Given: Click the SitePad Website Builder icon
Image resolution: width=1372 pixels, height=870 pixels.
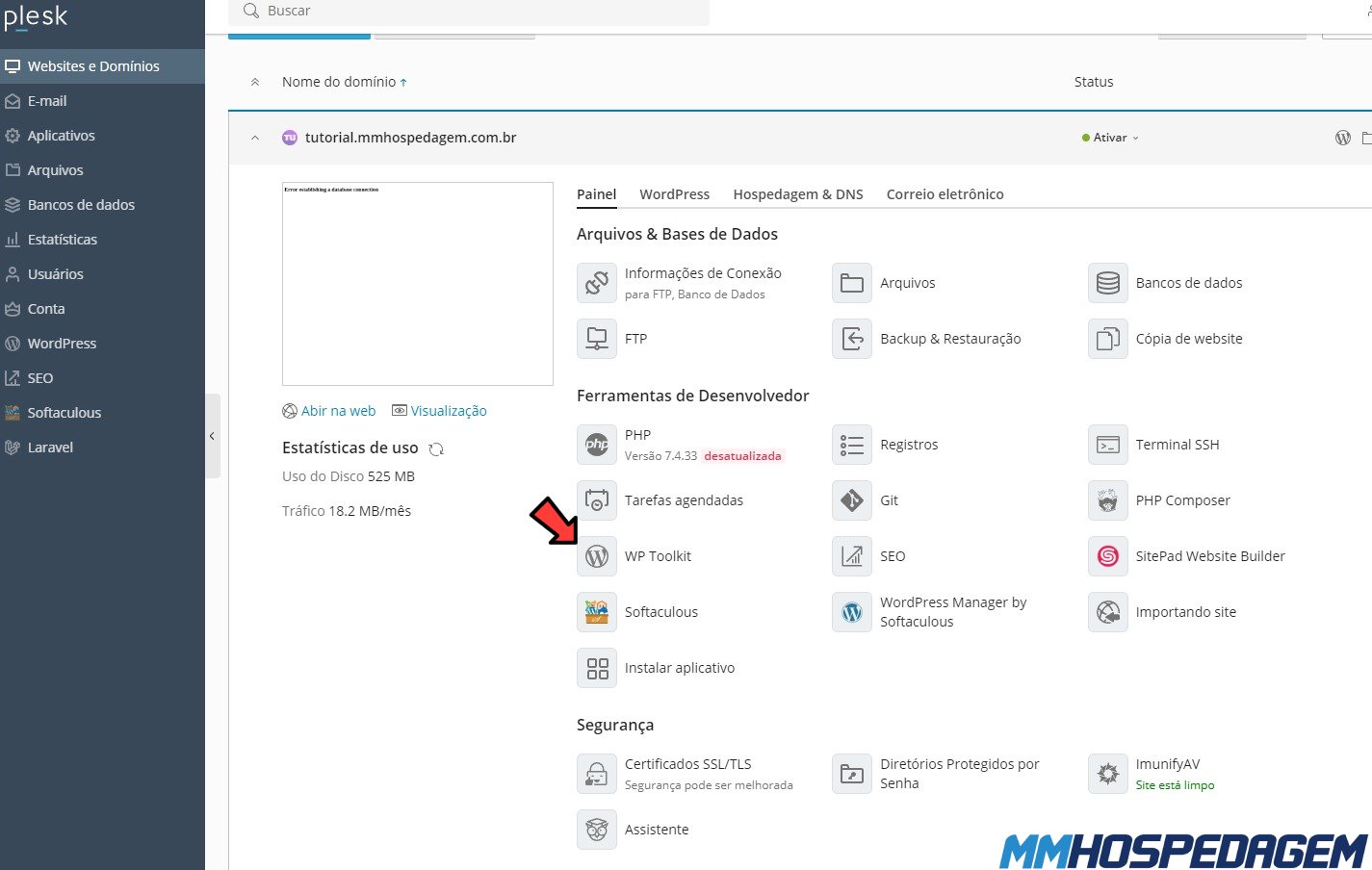Looking at the screenshot, I should (1108, 556).
